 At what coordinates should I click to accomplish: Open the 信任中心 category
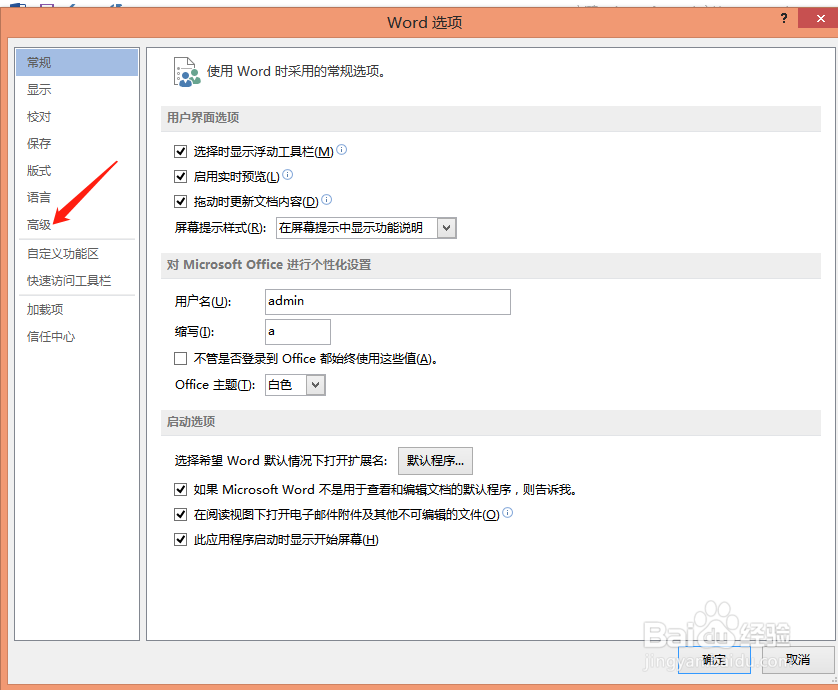tap(77, 337)
